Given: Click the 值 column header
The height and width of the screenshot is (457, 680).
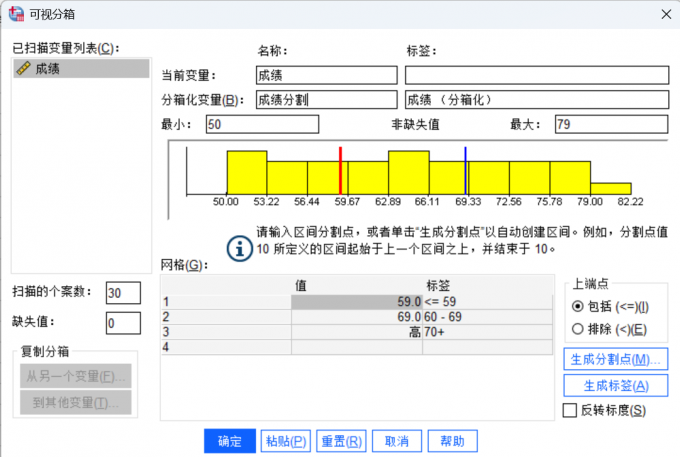Looking at the screenshot, I should coord(301,285).
